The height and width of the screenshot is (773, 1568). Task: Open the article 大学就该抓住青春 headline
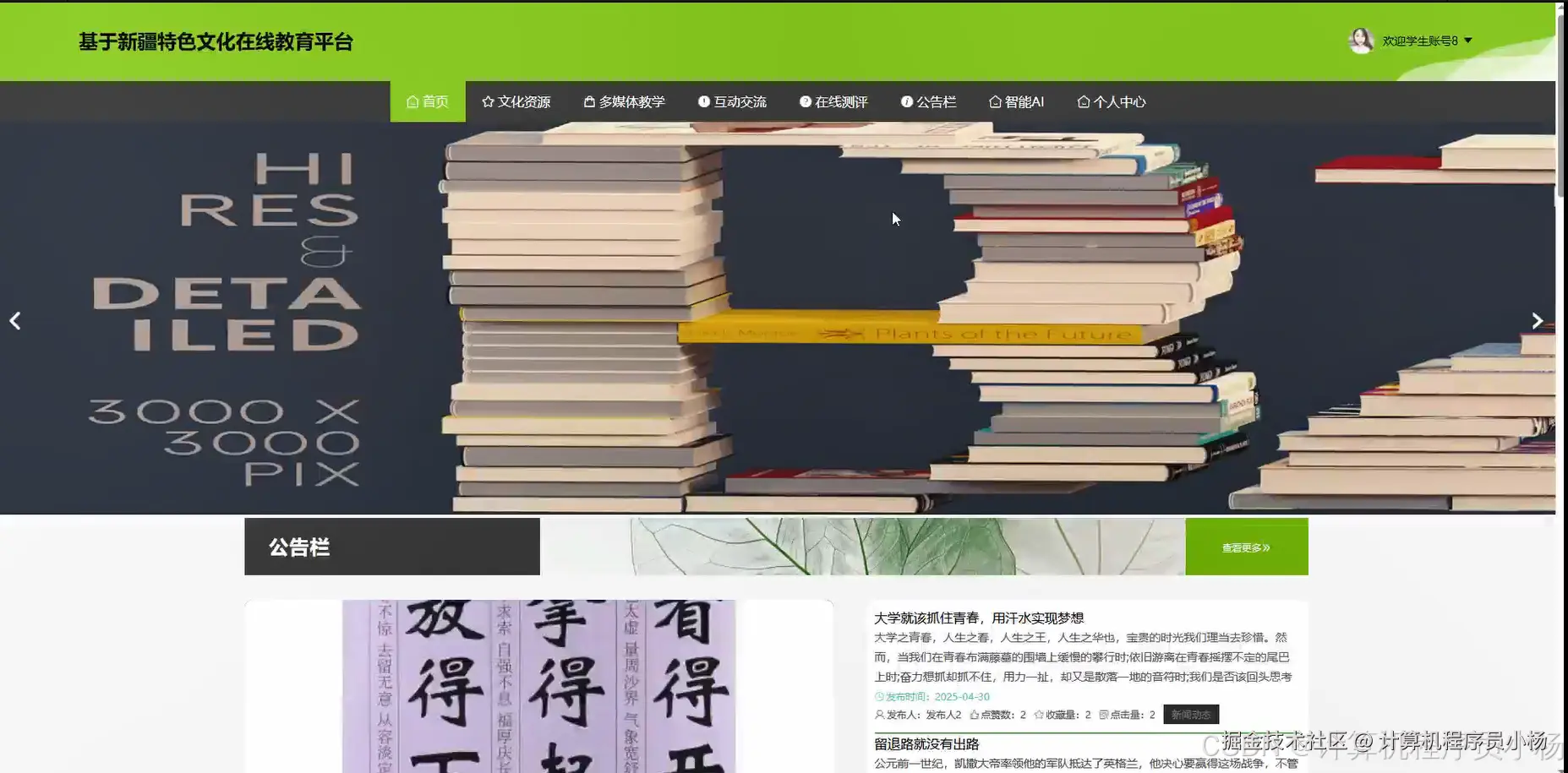pos(978,618)
